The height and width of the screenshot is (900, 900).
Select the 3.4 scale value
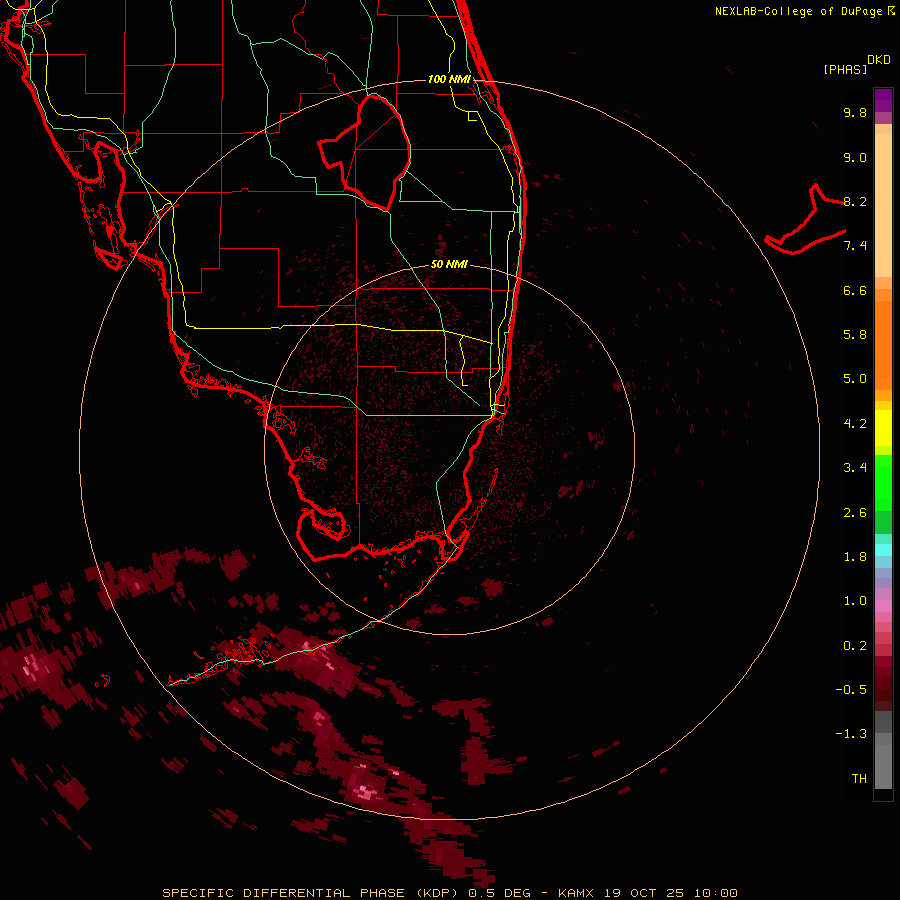pyautogui.click(x=855, y=468)
